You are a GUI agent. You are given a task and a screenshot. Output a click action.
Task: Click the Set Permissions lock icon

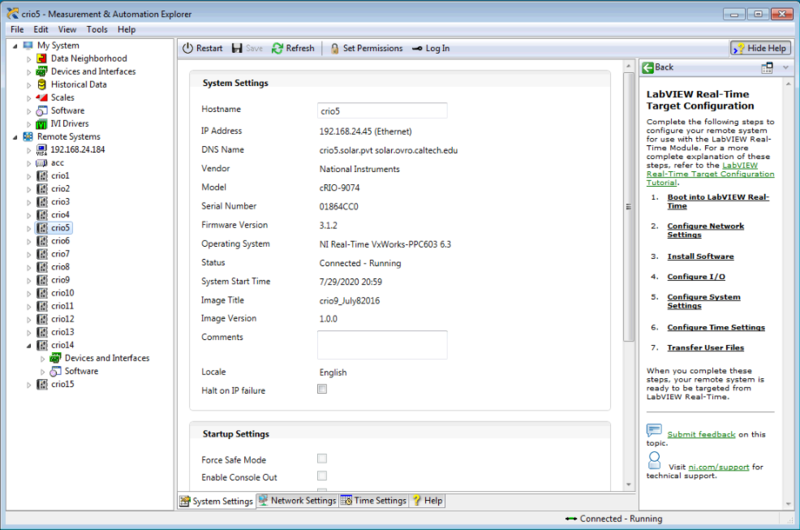[335, 48]
